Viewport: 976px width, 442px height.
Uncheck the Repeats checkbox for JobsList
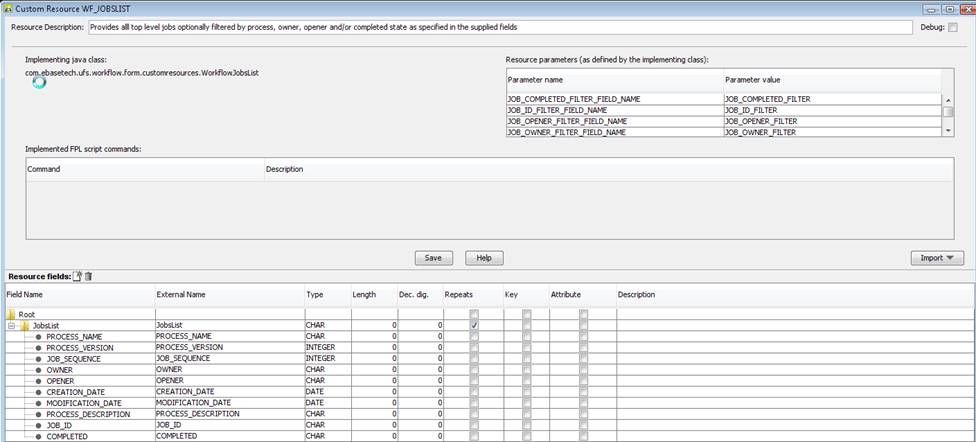(x=474, y=325)
